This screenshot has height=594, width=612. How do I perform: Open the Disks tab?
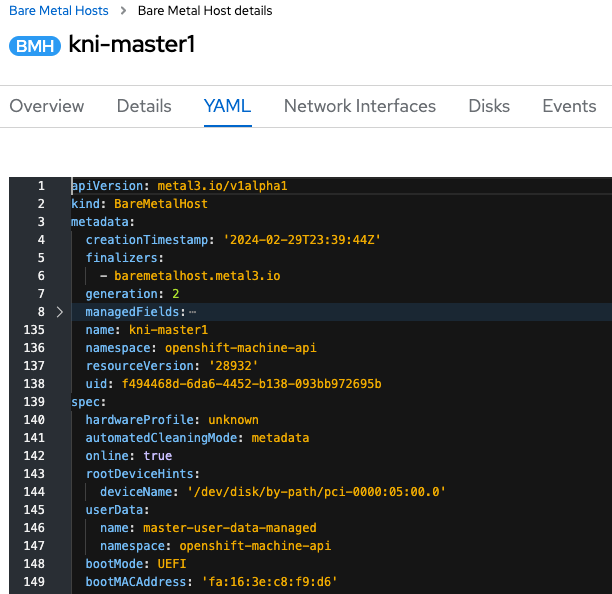[x=489, y=106]
